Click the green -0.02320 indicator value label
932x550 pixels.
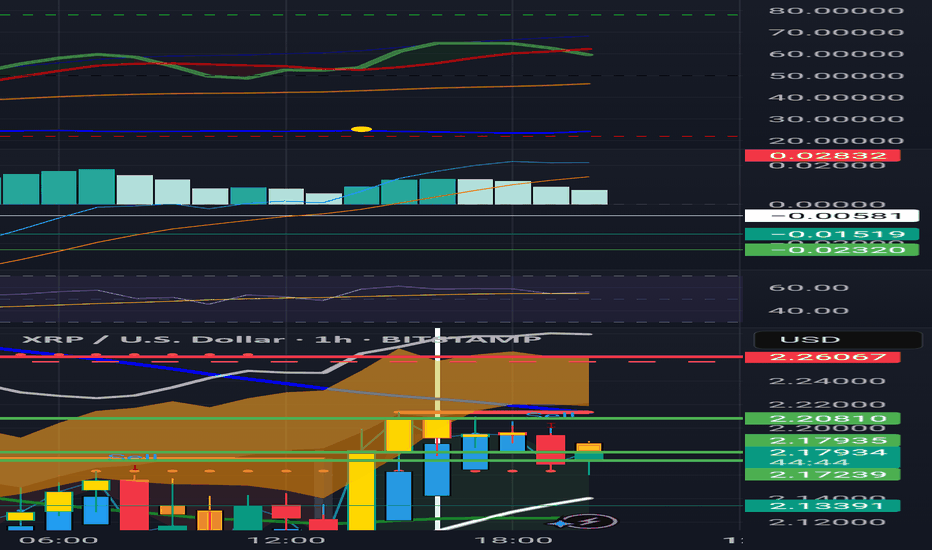pos(832,250)
